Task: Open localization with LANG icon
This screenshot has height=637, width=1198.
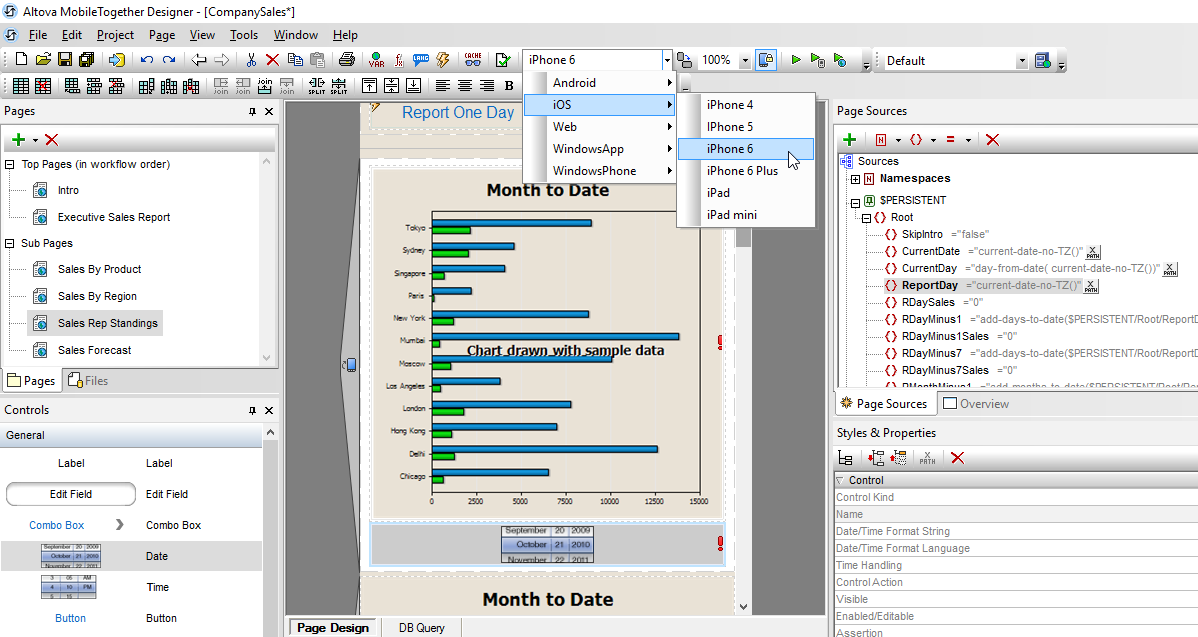Action: click(x=421, y=60)
